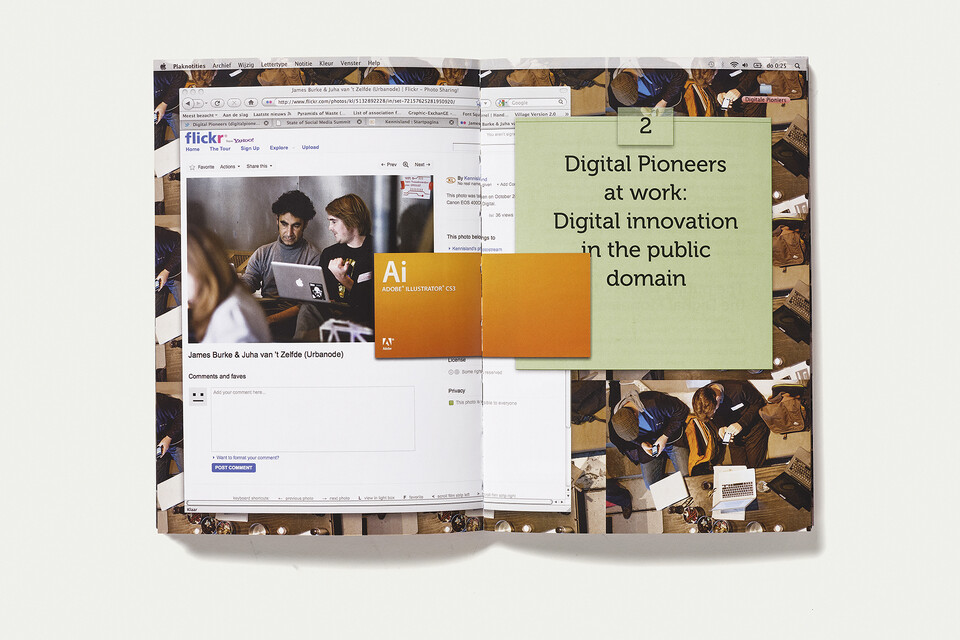
Task: Click the Favorite star icon
Action: coord(192,167)
